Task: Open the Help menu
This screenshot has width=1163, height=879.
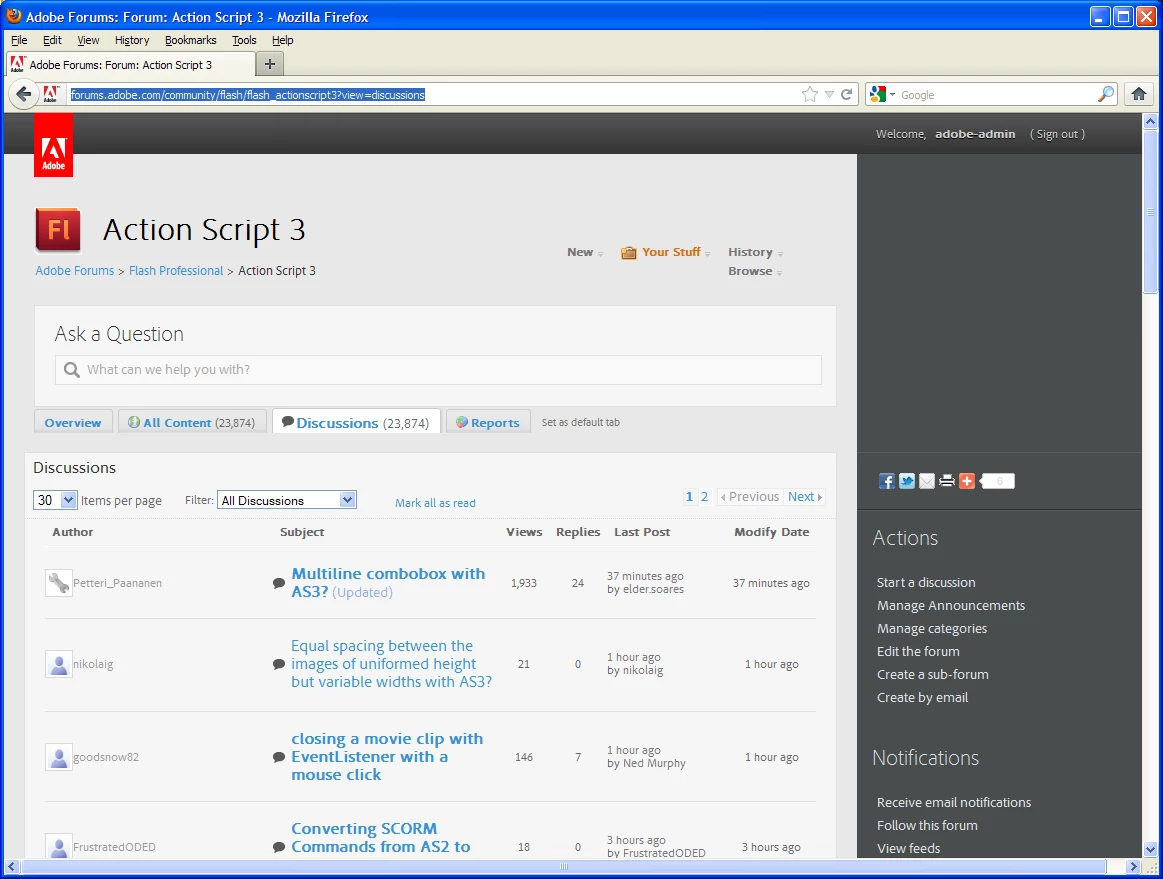Action: point(283,40)
